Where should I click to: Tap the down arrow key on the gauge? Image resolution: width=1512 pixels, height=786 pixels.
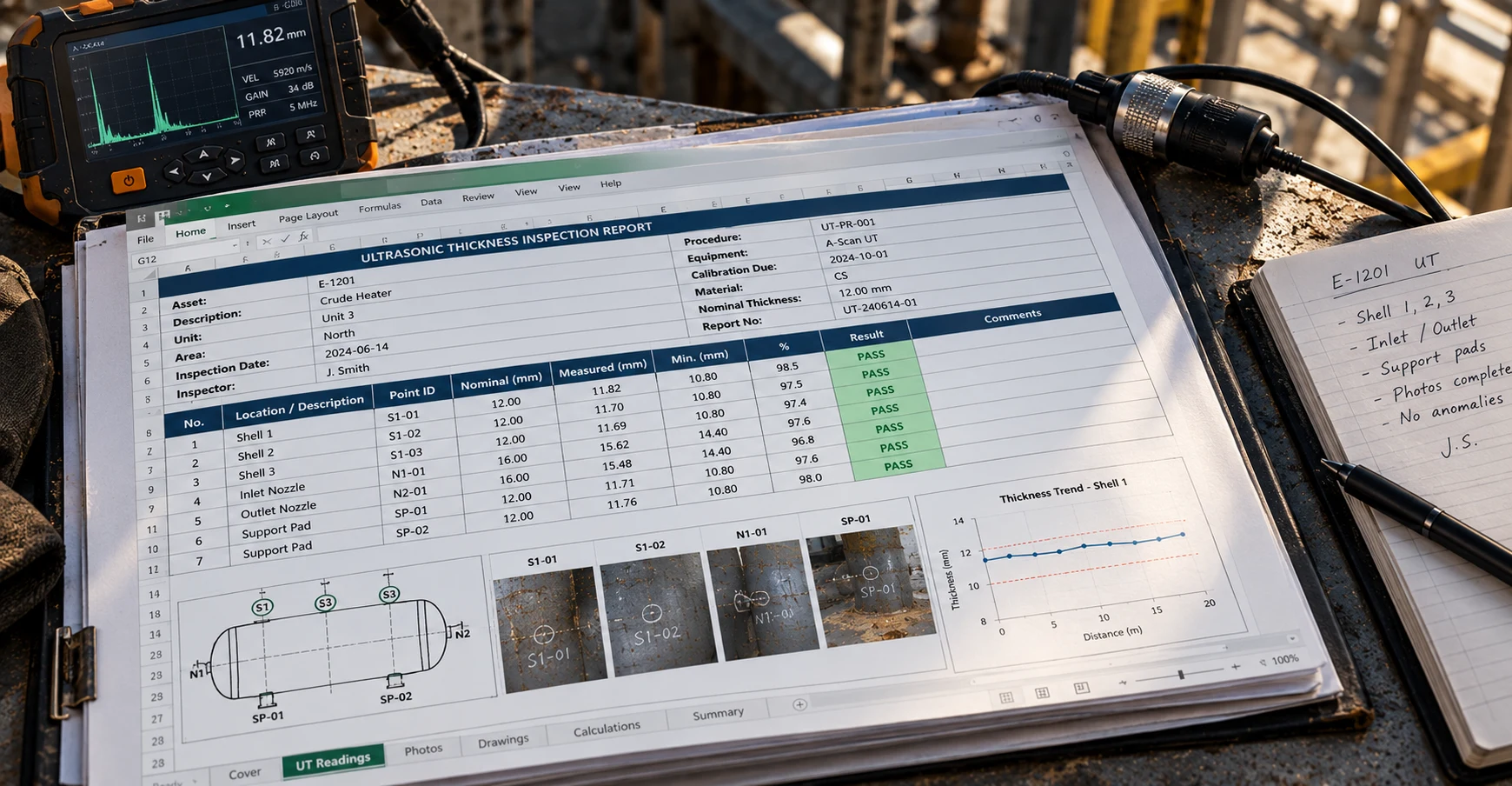pyautogui.click(x=207, y=177)
